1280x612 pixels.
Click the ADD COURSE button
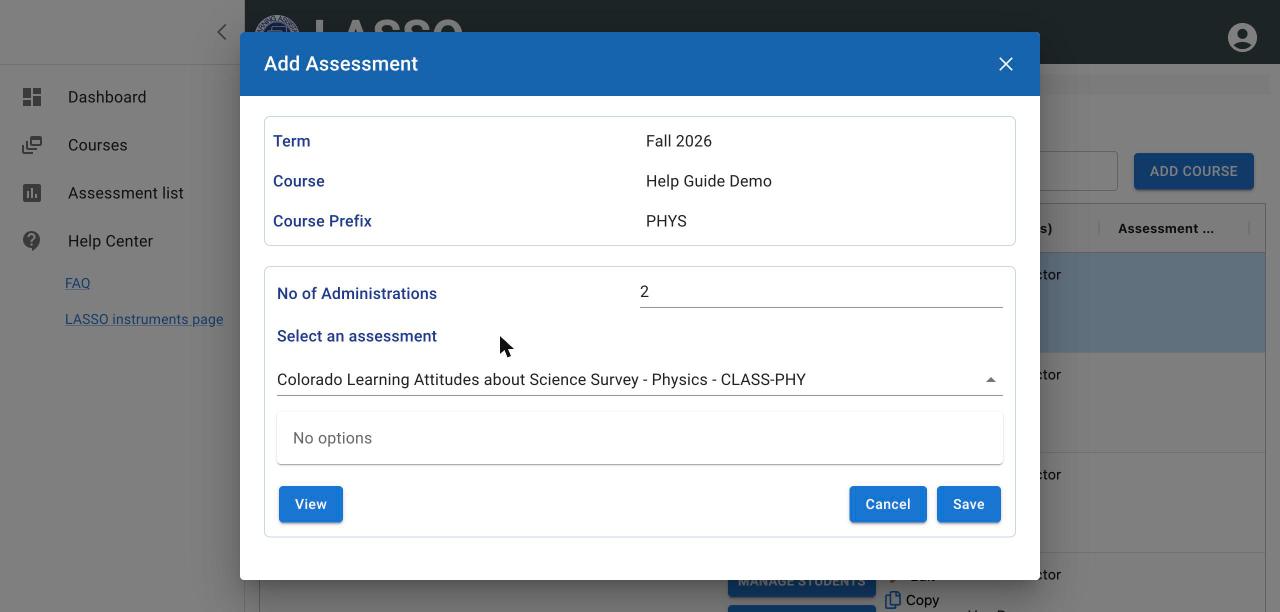point(1193,171)
